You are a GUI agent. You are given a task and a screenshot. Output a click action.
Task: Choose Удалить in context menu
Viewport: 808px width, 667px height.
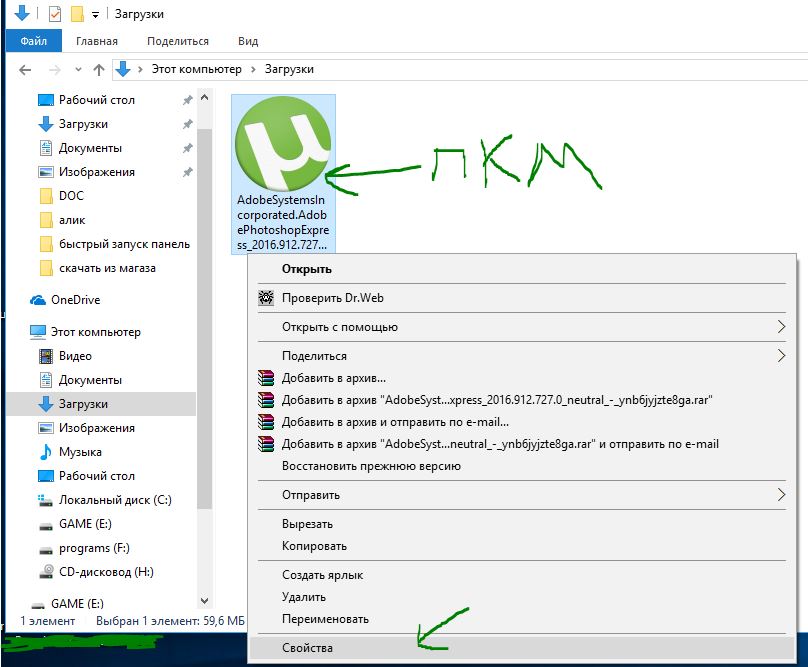coord(522,597)
